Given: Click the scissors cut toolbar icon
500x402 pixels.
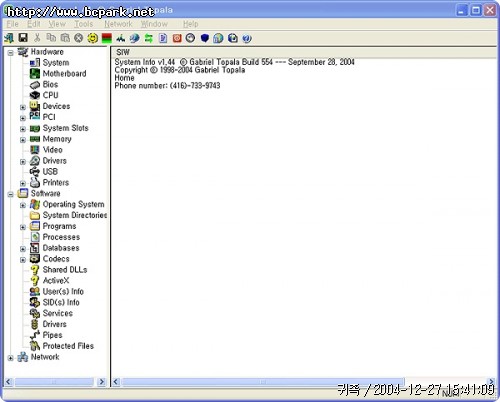Looking at the screenshot, I should click(x=37, y=38).
